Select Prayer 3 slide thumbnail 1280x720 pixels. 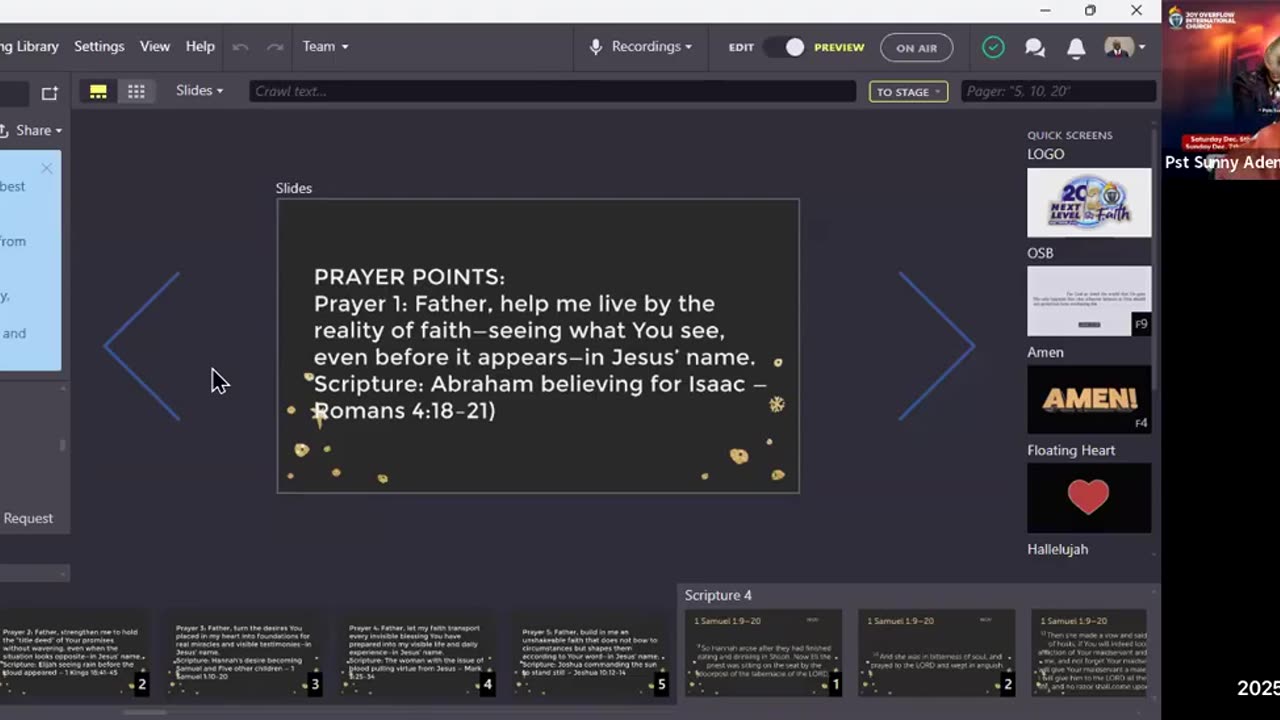click(x=244, y=652)
